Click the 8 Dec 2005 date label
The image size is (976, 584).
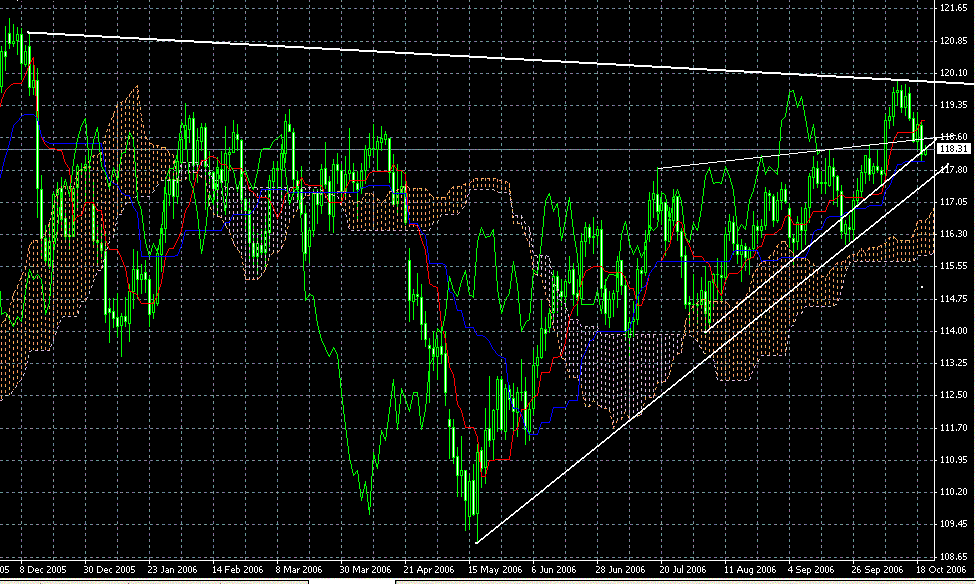[43, 570]
